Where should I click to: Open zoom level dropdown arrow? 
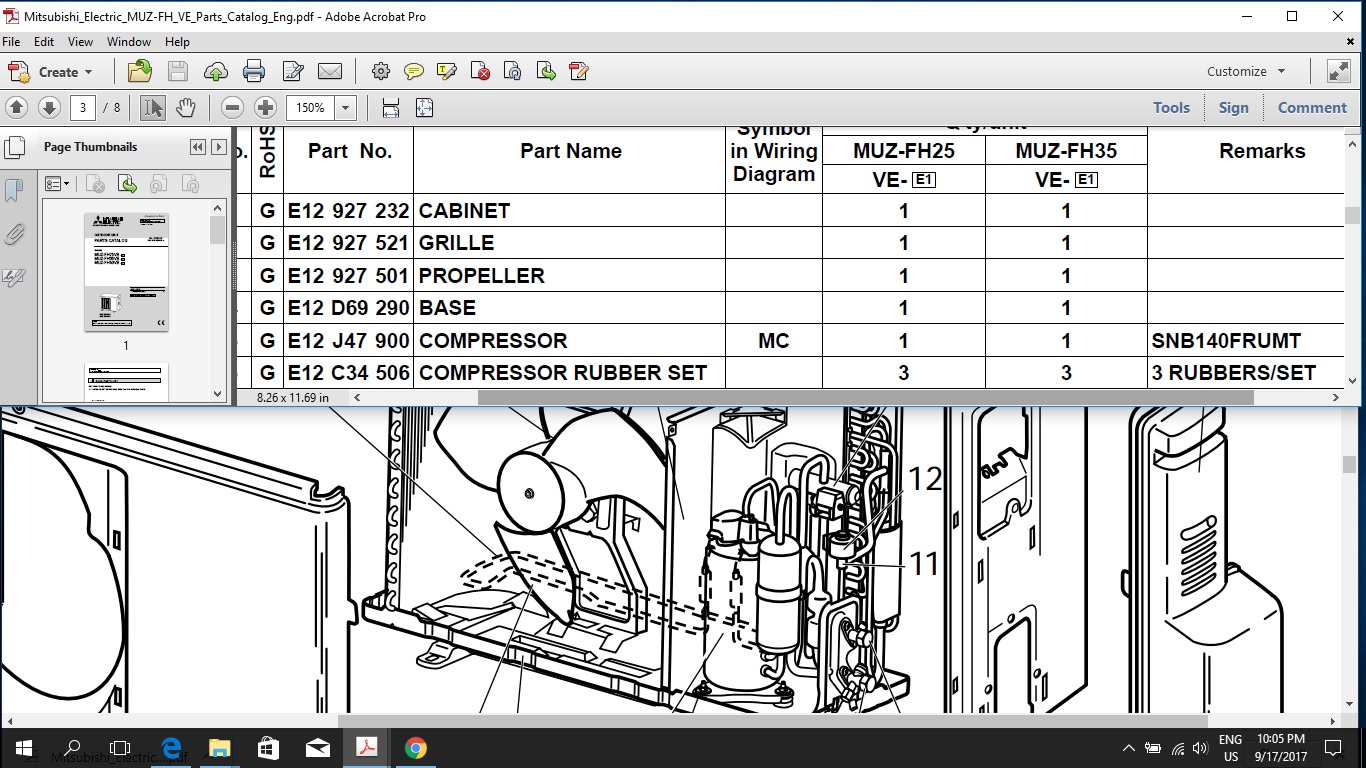tap(346, 107)
